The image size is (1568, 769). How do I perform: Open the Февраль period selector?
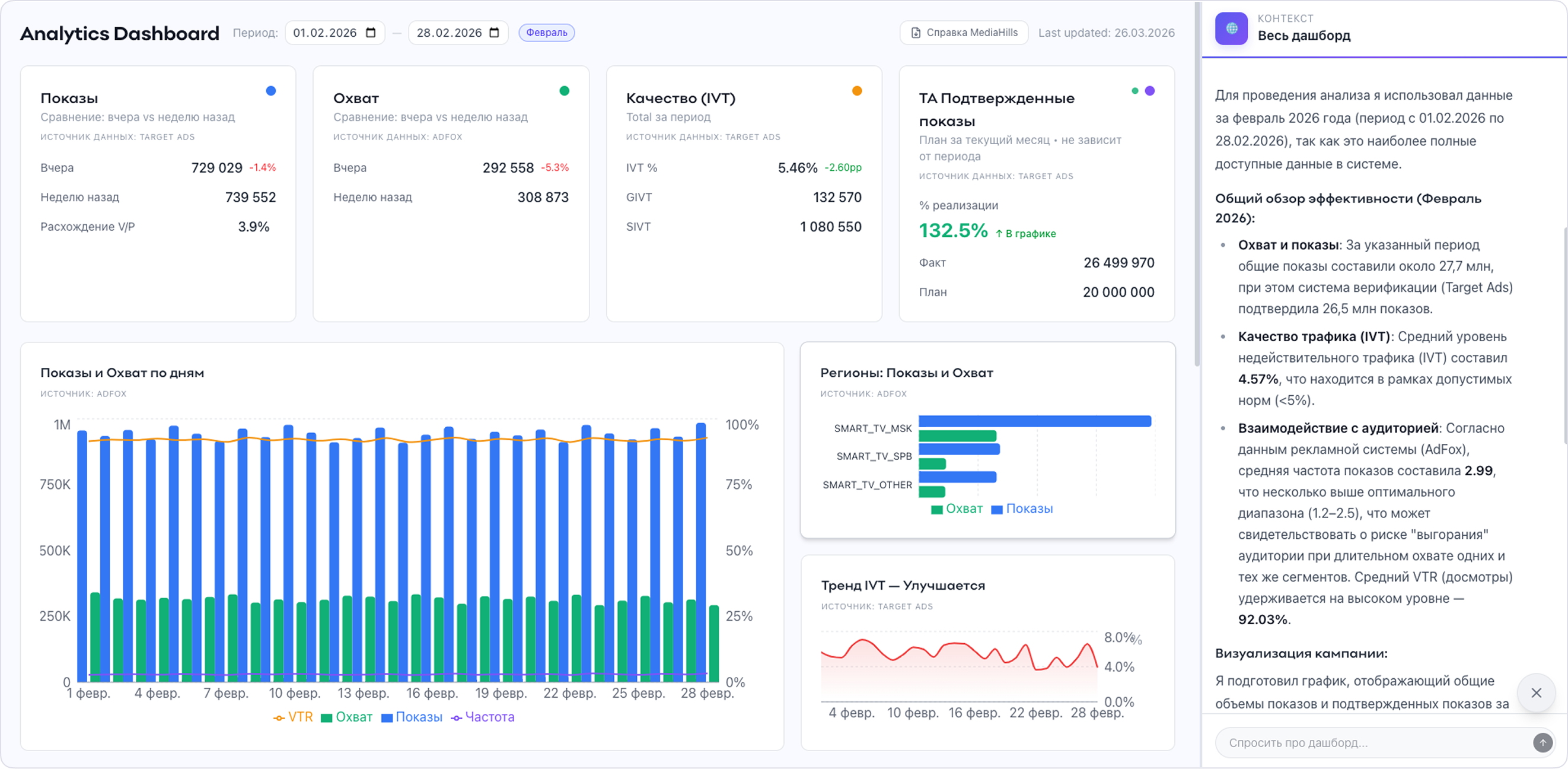tap(546, 33)
